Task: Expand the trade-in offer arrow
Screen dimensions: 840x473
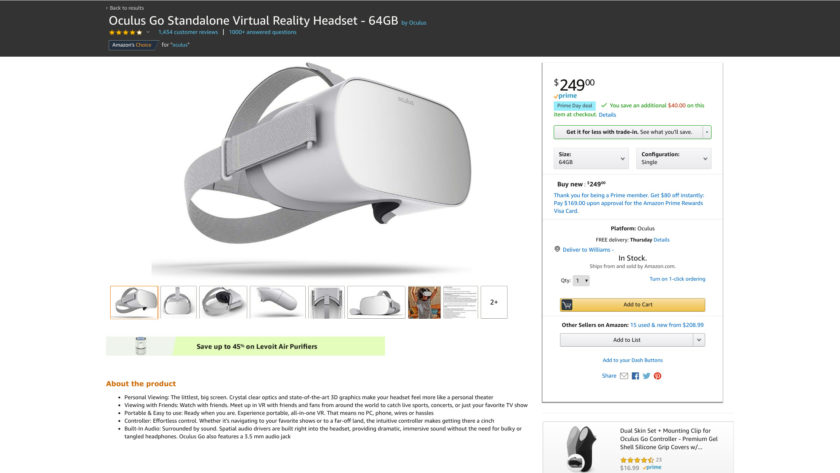Action: point(707,132)
